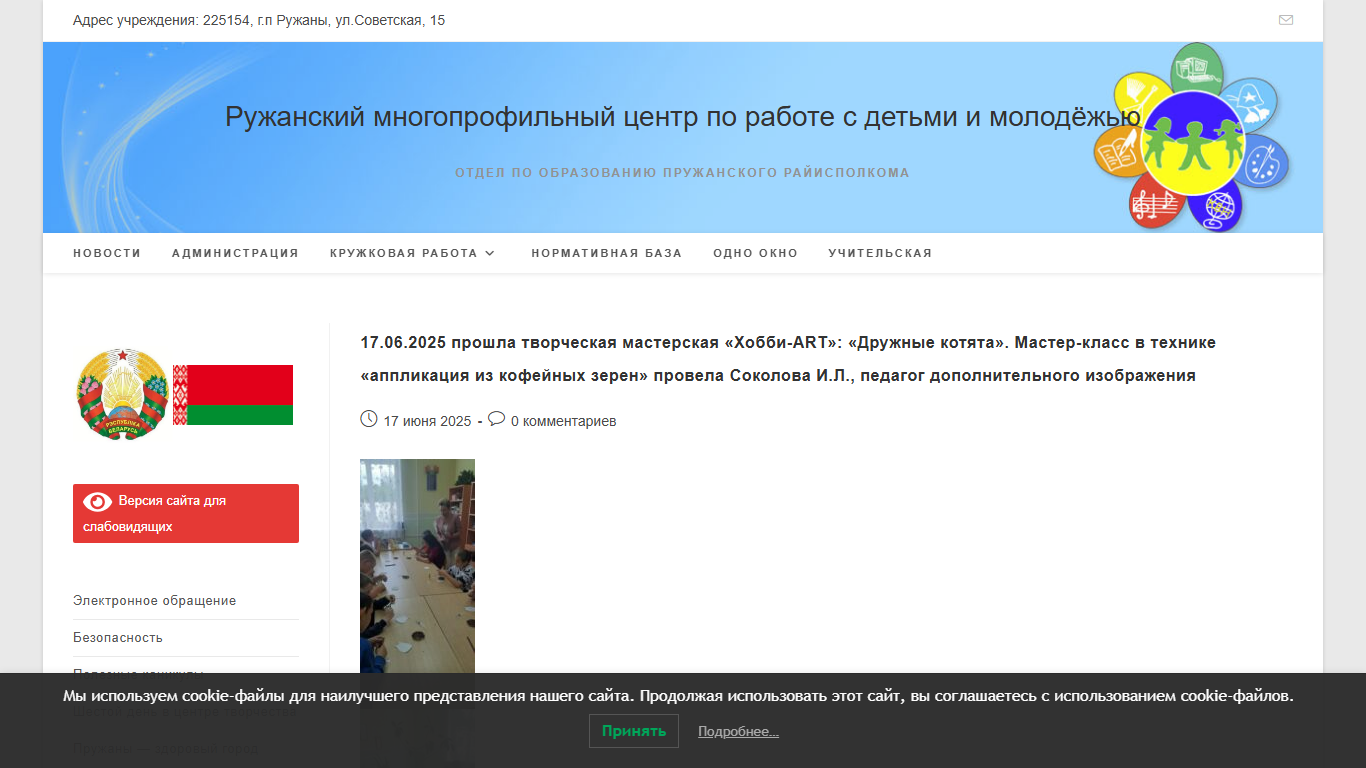
Task: Click the Belarus flag image
Action: click(x=233, y=395)
